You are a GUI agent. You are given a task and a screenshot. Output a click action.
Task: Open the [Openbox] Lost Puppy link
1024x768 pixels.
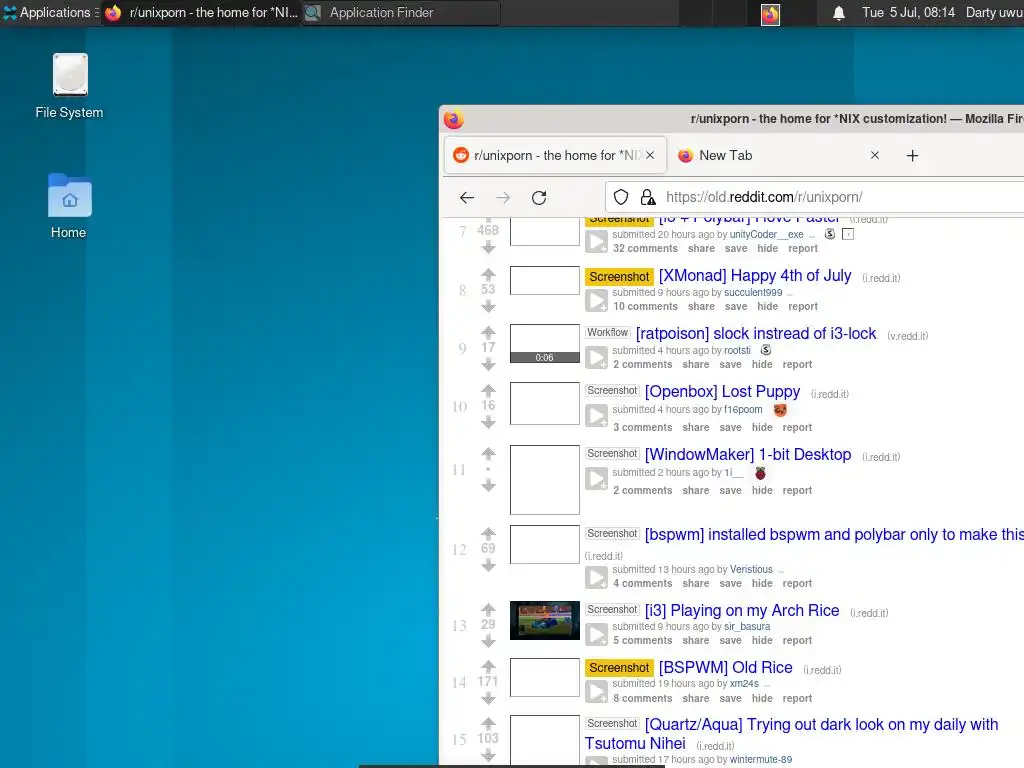tap(722, 392)
